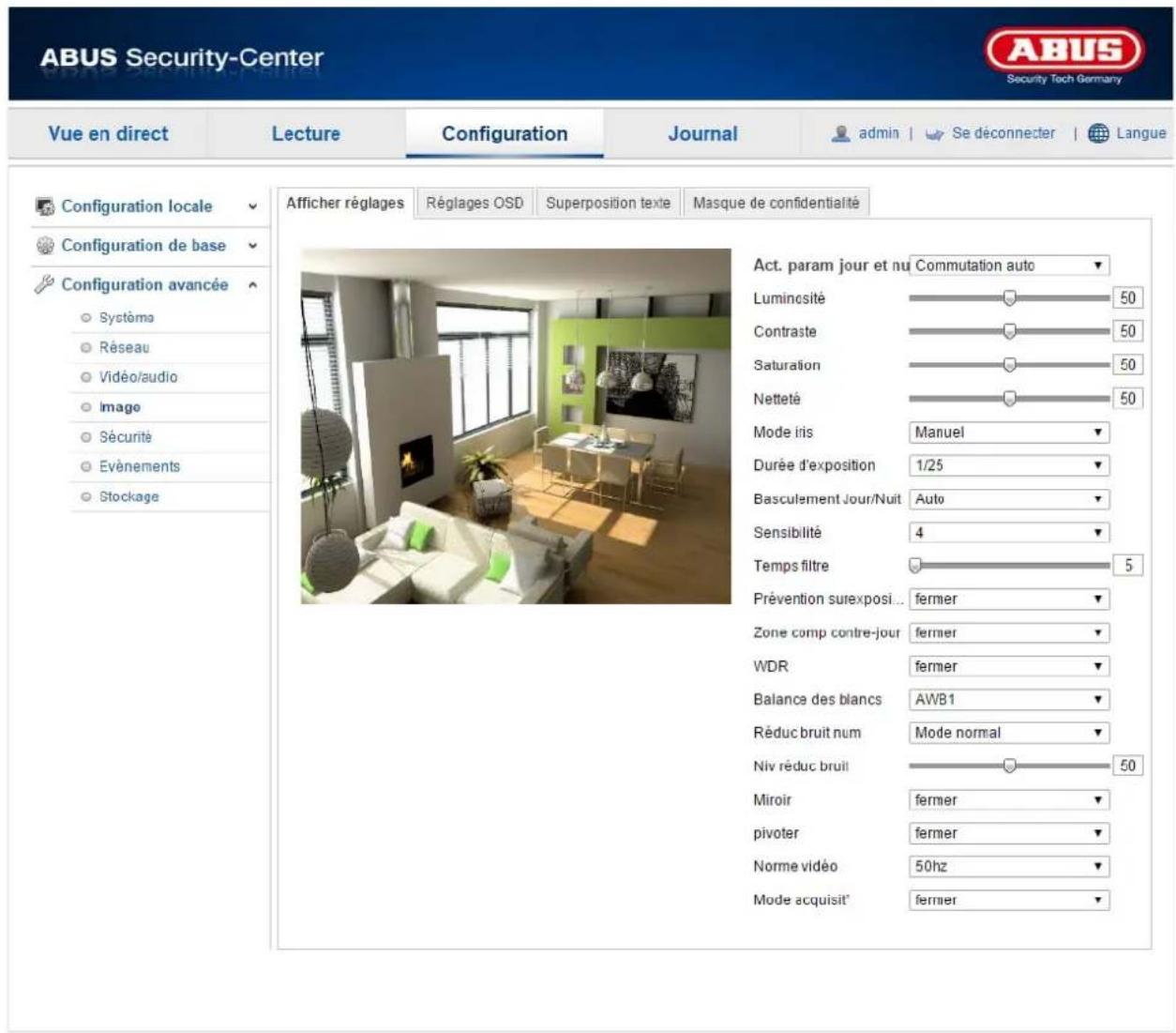The width and height of the screenshot is (1176, 1033).
Task: Click the bullet icon beside Evènements
Action: (x=86, y=466)
